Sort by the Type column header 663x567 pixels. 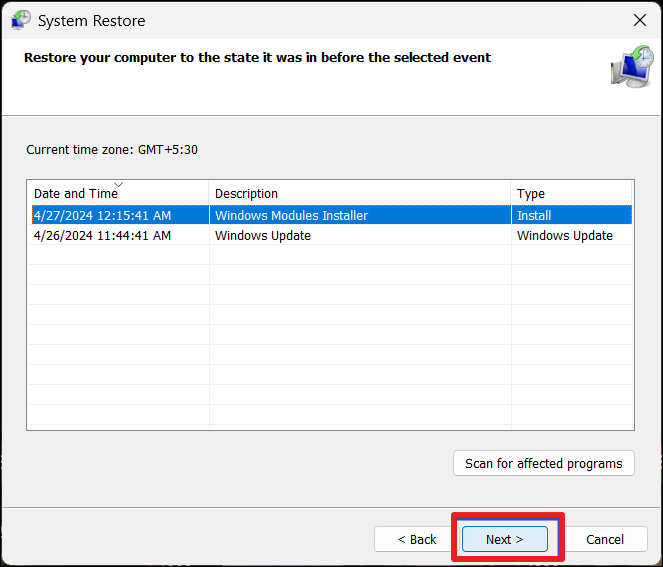tap(530, 194)
